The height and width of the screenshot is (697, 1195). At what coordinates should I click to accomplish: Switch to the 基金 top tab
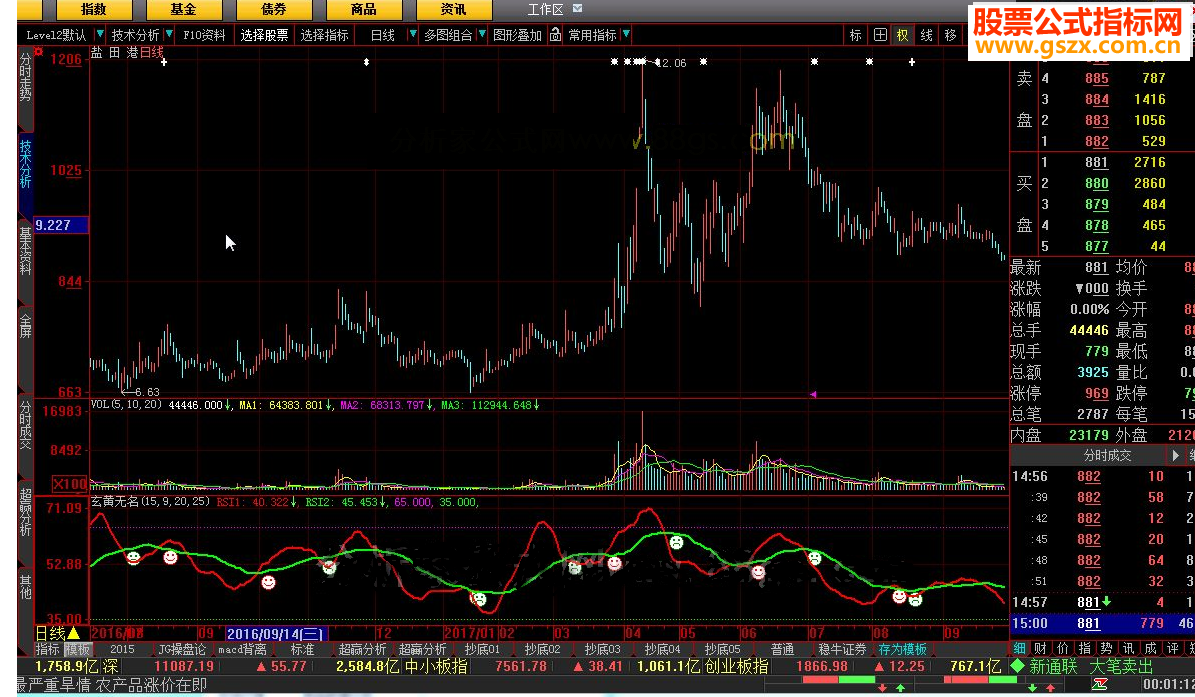tap(183, 10)
